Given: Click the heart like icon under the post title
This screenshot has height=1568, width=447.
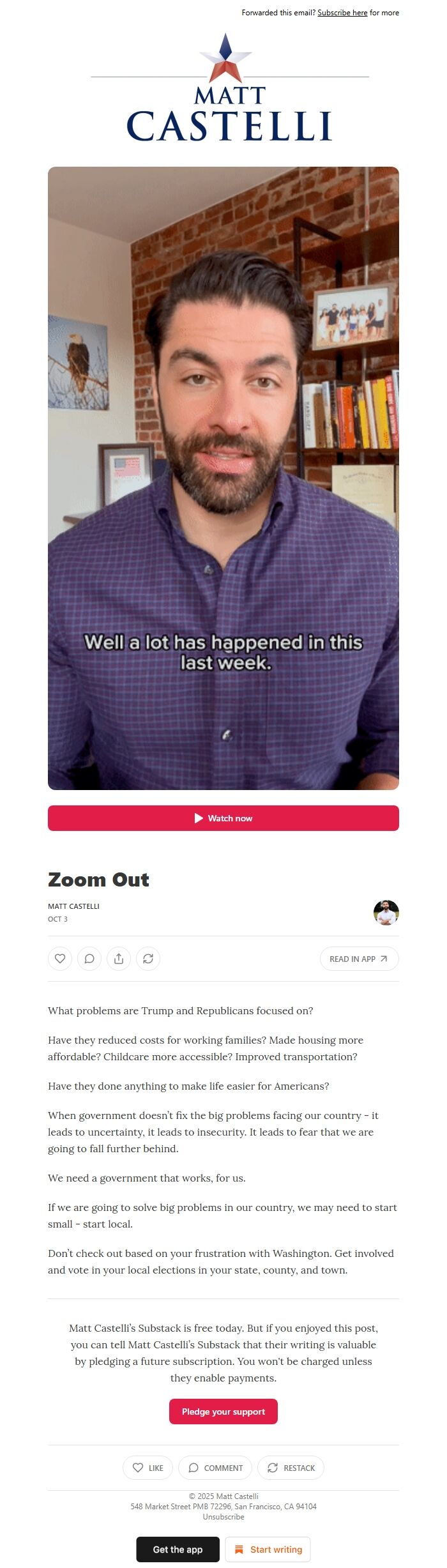Looking at the screenshot, I should (60, 959).
